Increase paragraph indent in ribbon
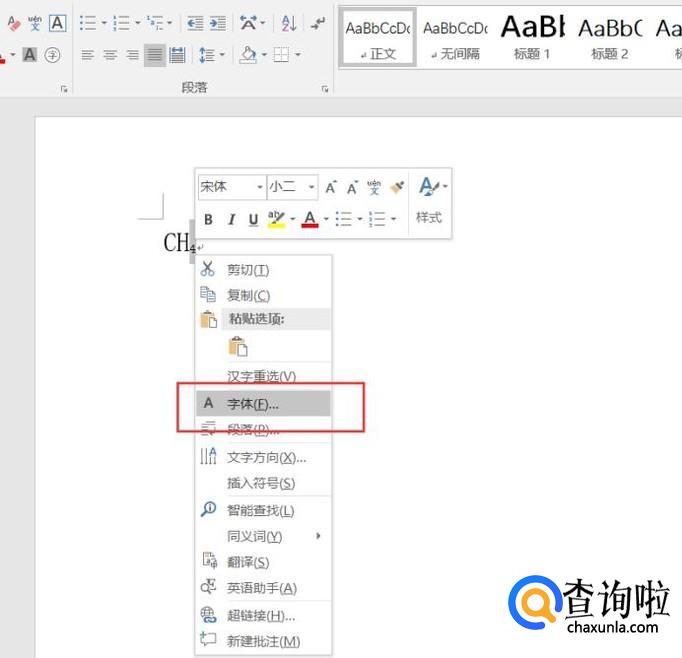Screen dimensions: 682x658 pos(217,23)
